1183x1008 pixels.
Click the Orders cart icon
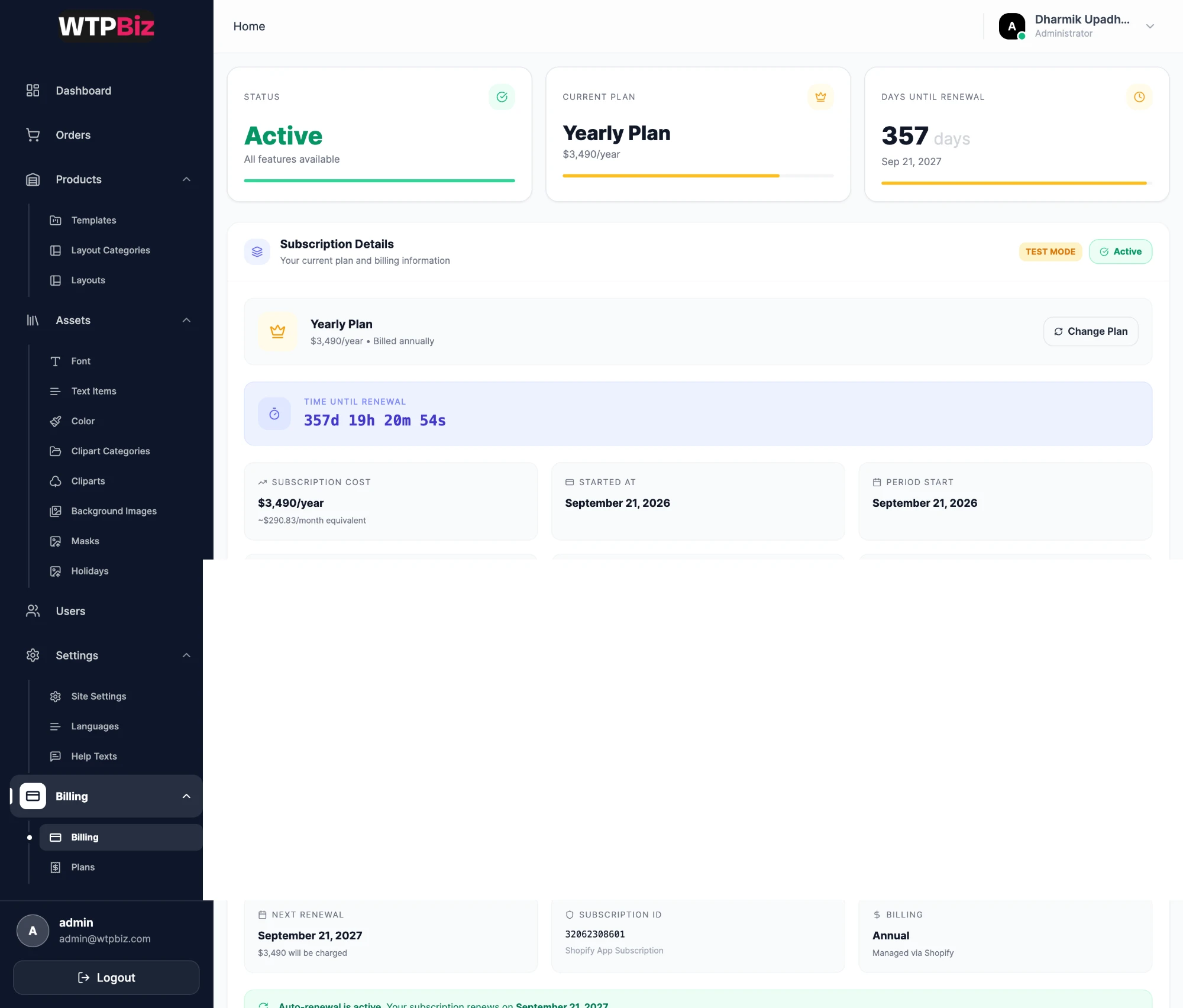pos(33,135)
